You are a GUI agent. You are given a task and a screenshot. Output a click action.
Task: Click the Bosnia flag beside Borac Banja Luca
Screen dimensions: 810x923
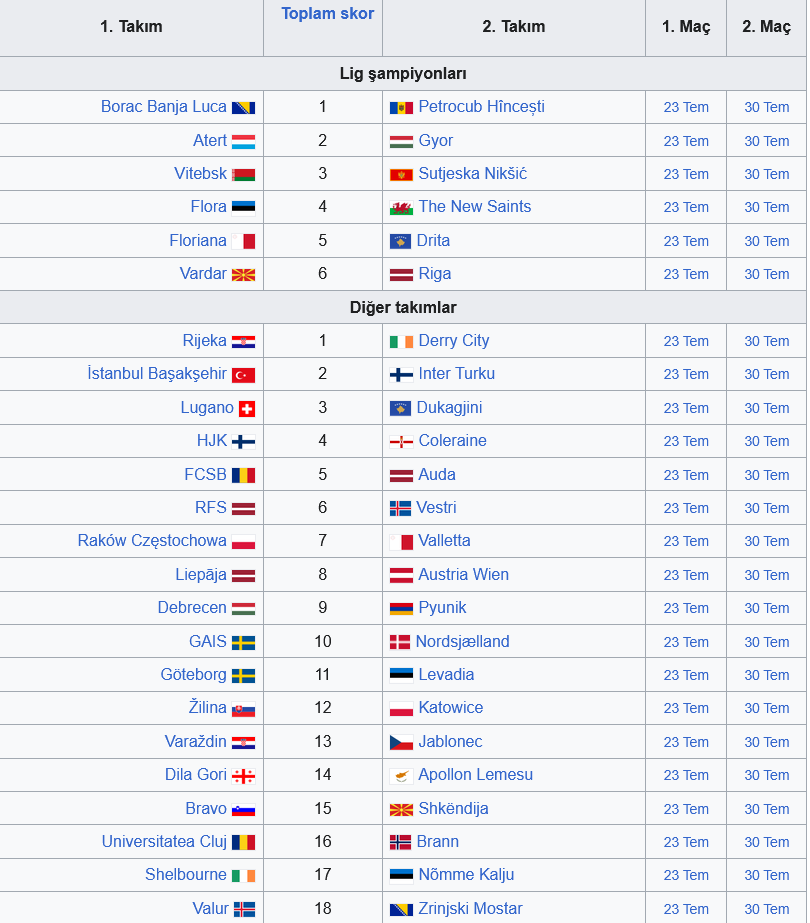tap(243, 108)
